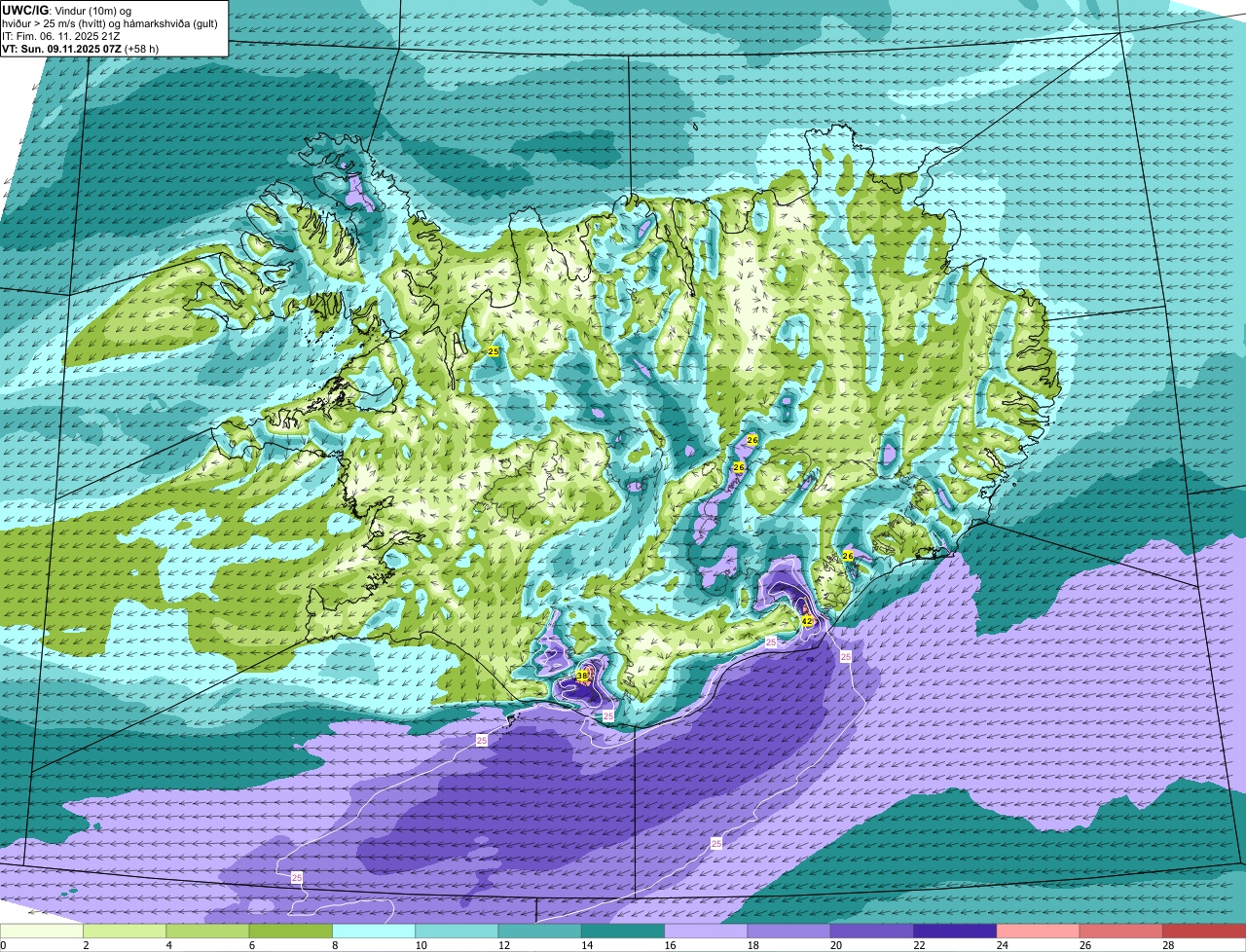Click the yellow 25 gust marker in northwest Iceland
This screenshot has width=1246, height=952.
pos(493,350)
